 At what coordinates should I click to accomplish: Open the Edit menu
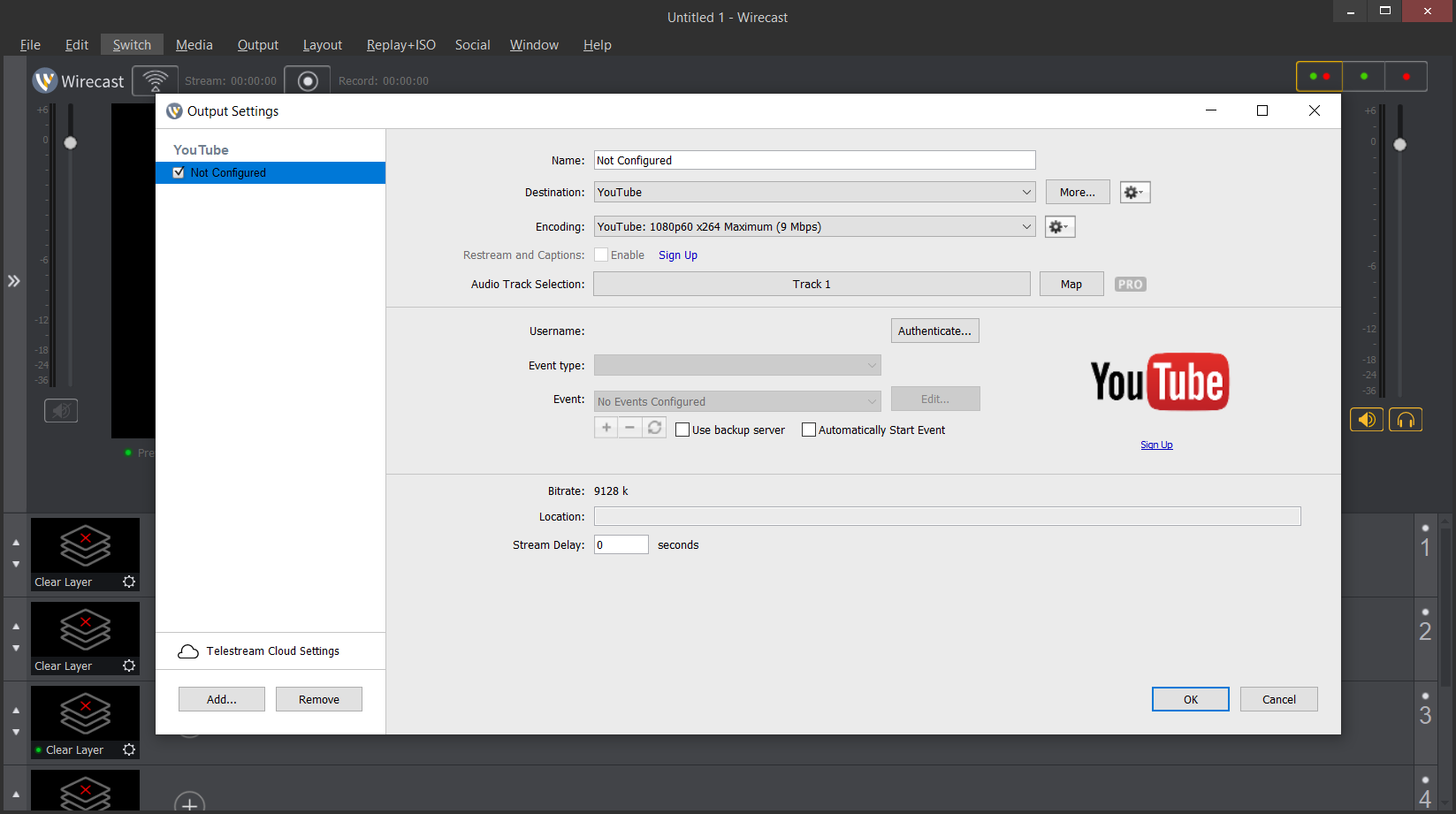click(x=77, y=45)
